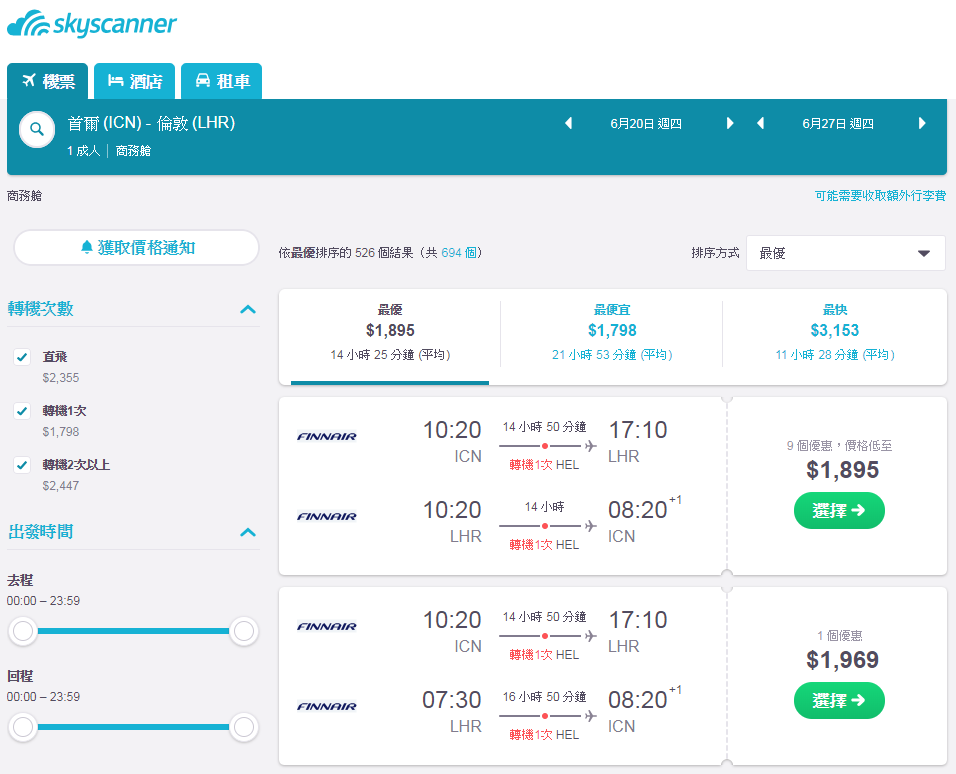Toggle the 轉機1次 checkbox
The height and width of the screenshot is (774, 956).
click(x=22, y=411)
